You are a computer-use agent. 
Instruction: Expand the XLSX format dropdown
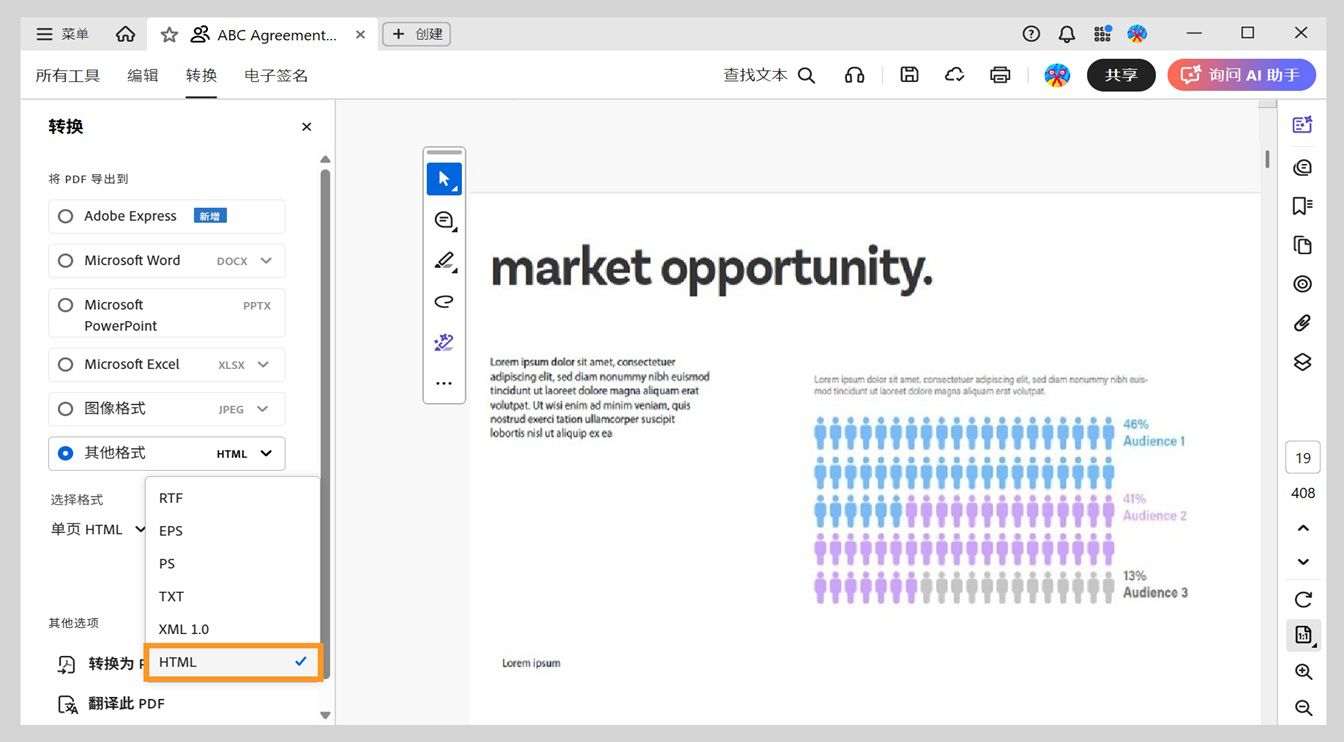click(264, 364)
